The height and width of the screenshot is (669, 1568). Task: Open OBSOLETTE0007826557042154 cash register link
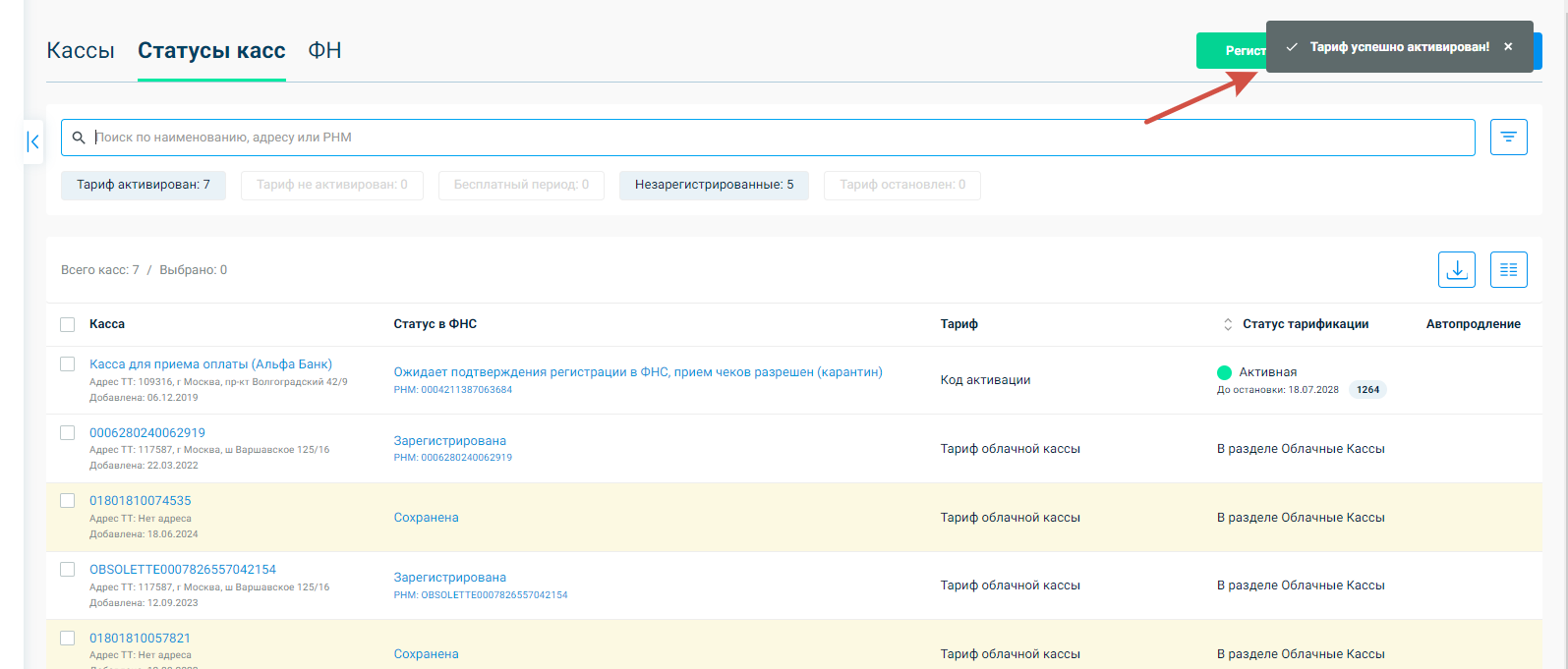pos(183,570)
